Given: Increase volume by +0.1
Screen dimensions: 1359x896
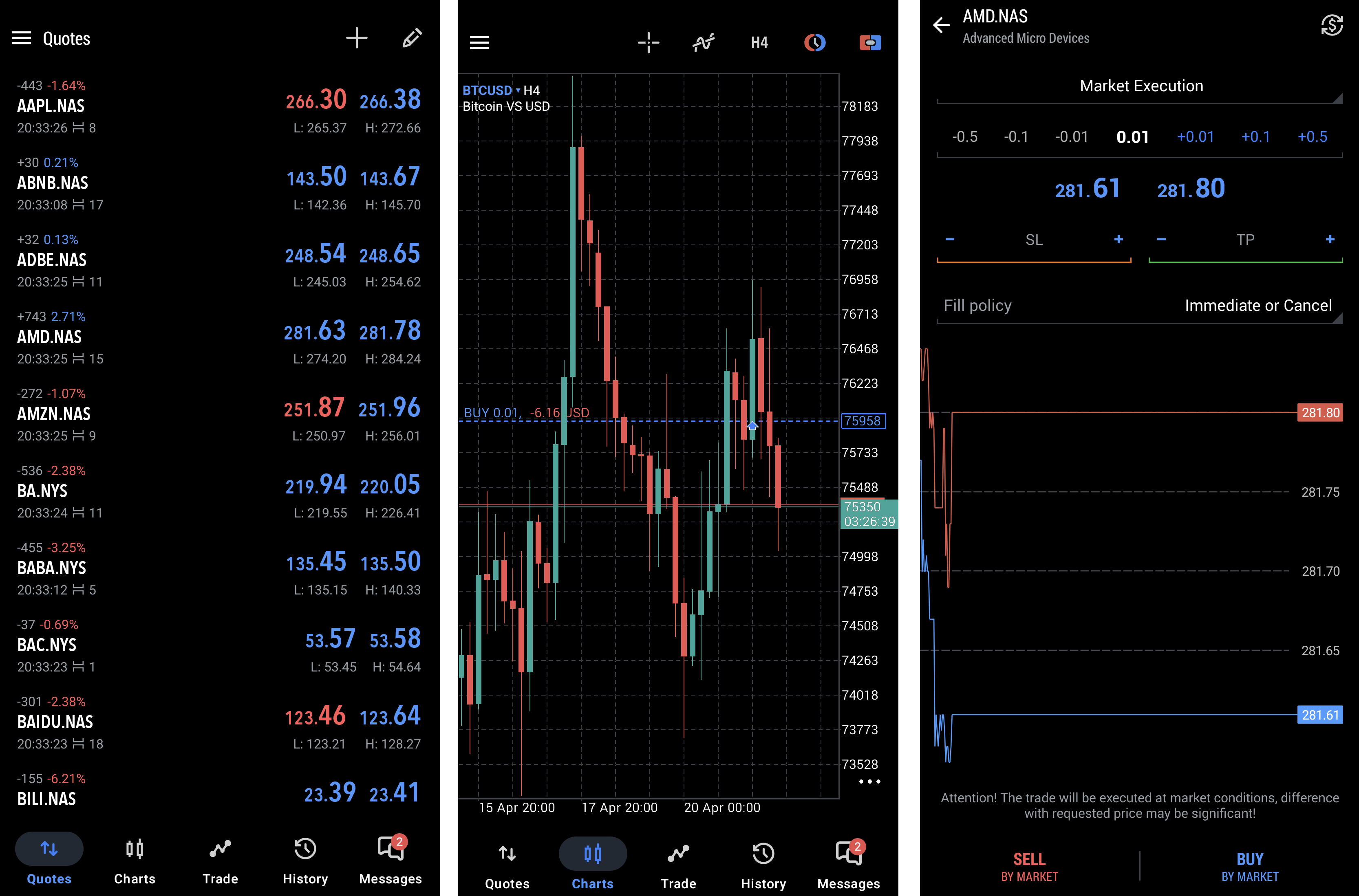Looking at the screenshot, I should coord(1255,137).
